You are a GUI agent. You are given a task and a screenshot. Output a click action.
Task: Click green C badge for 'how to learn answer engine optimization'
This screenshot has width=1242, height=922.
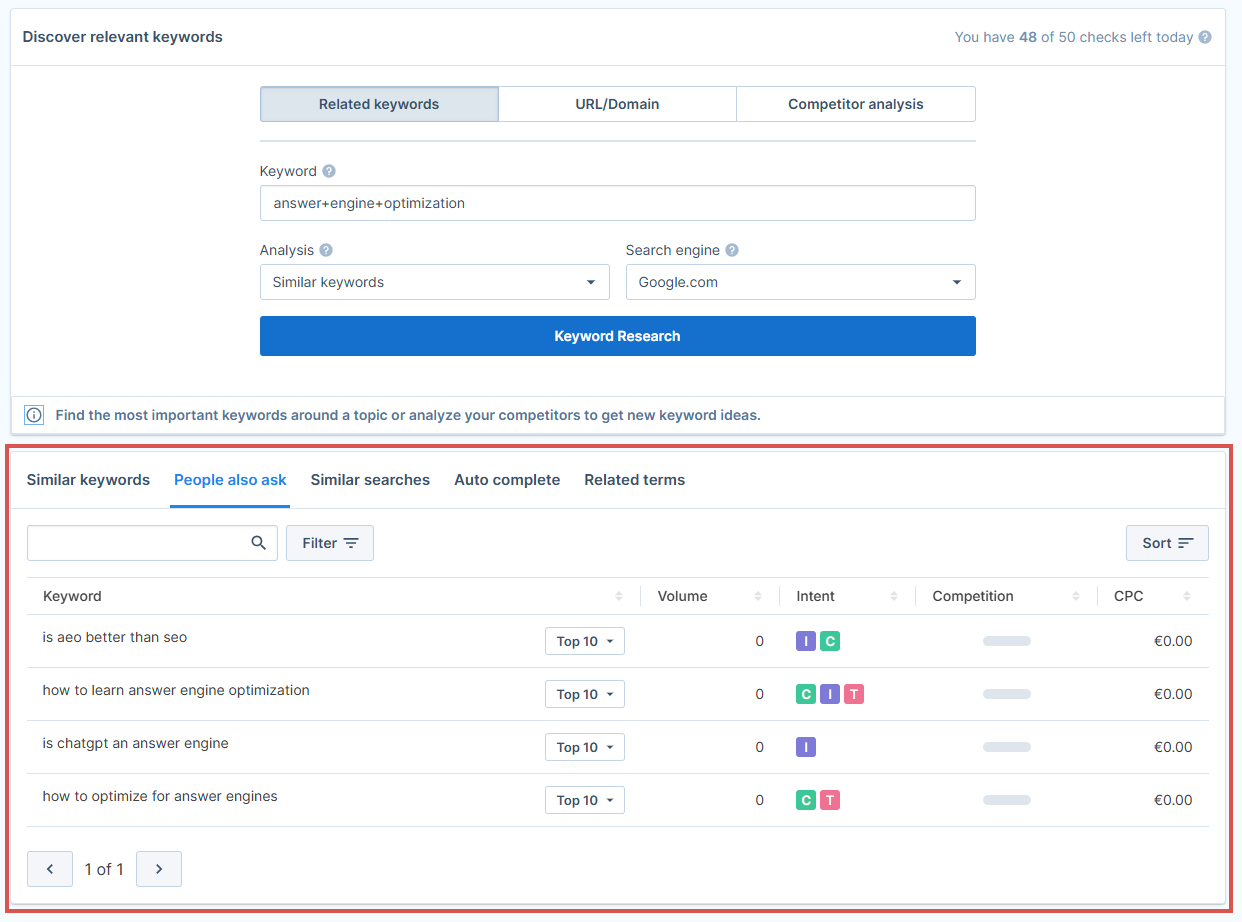coord(806,694)
